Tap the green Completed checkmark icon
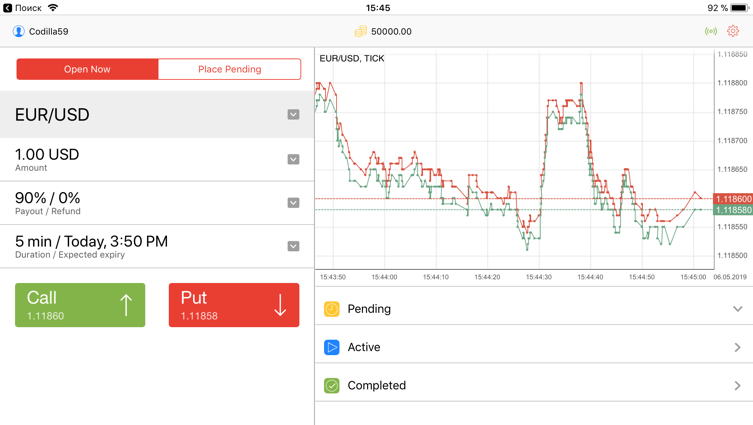 pos(331,386)
